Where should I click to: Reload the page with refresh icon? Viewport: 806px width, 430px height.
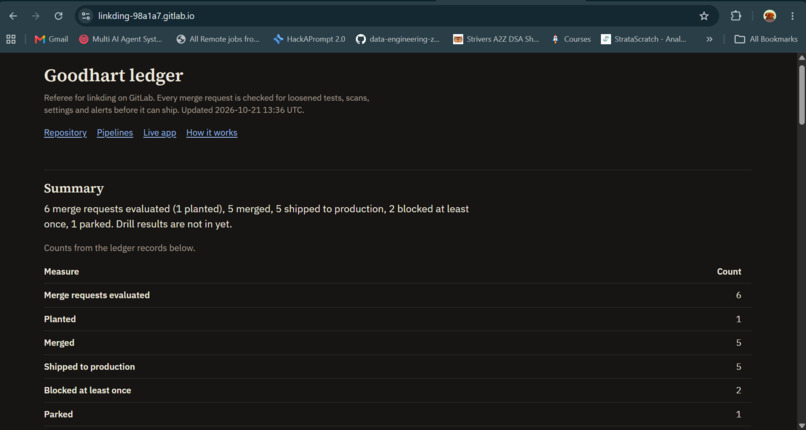click(58, 16)
